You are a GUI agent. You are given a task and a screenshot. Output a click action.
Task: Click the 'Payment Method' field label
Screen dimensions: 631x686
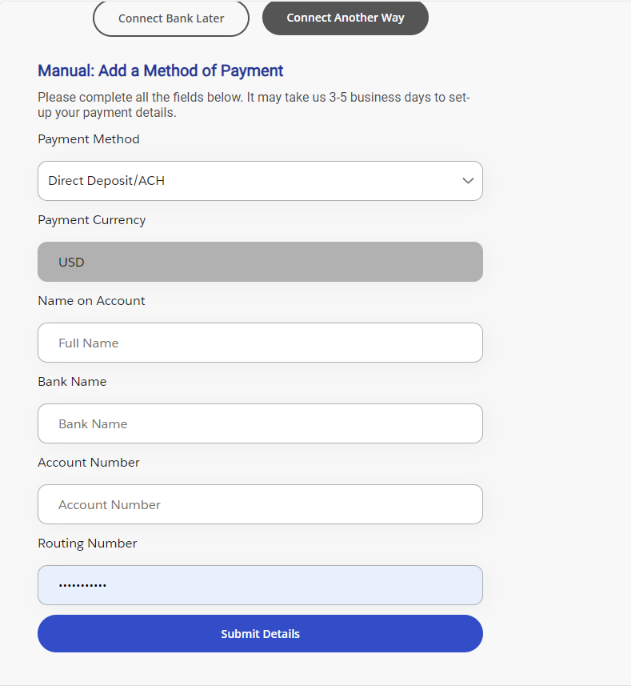tap(89, 139)
